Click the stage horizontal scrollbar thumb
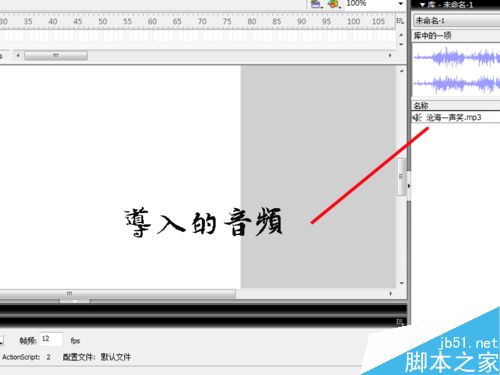 [117, 293]
